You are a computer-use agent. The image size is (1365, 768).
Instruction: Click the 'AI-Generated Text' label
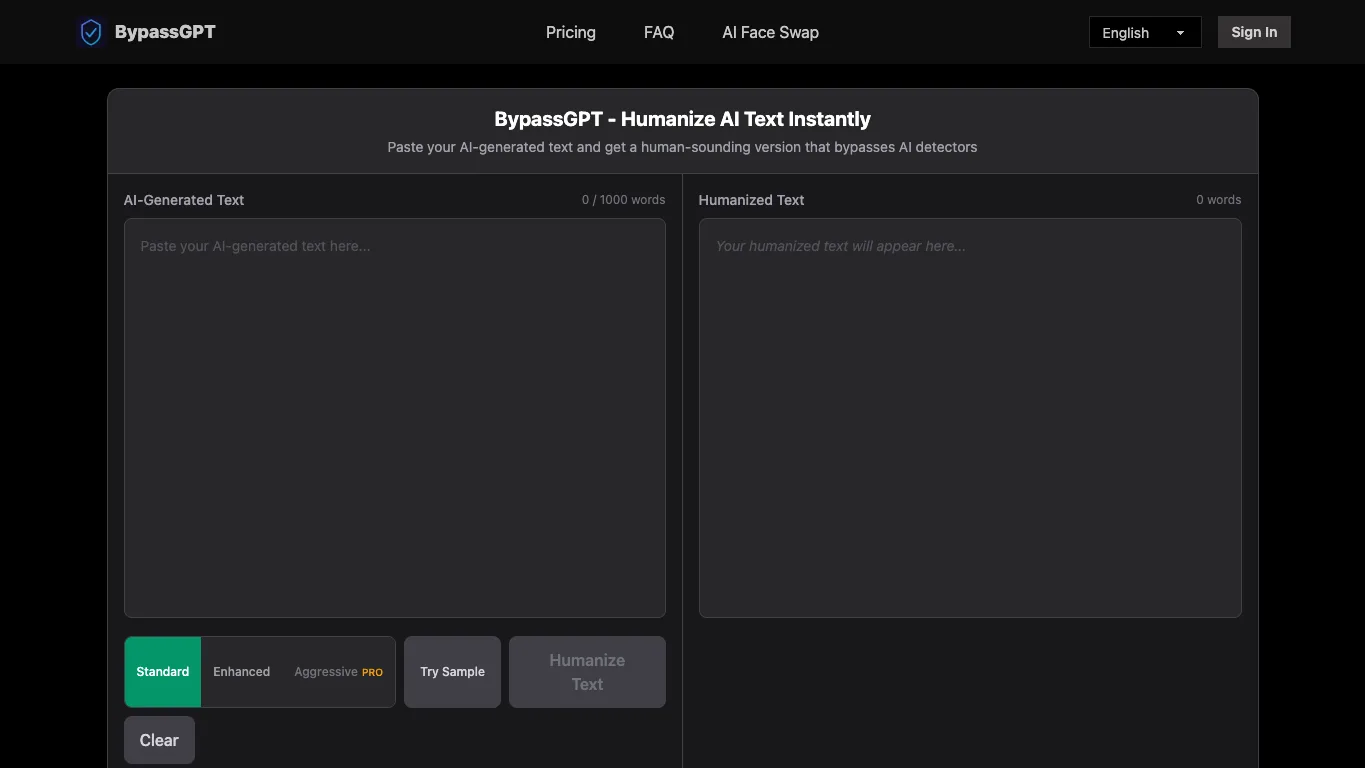click(x=184, y=200)
